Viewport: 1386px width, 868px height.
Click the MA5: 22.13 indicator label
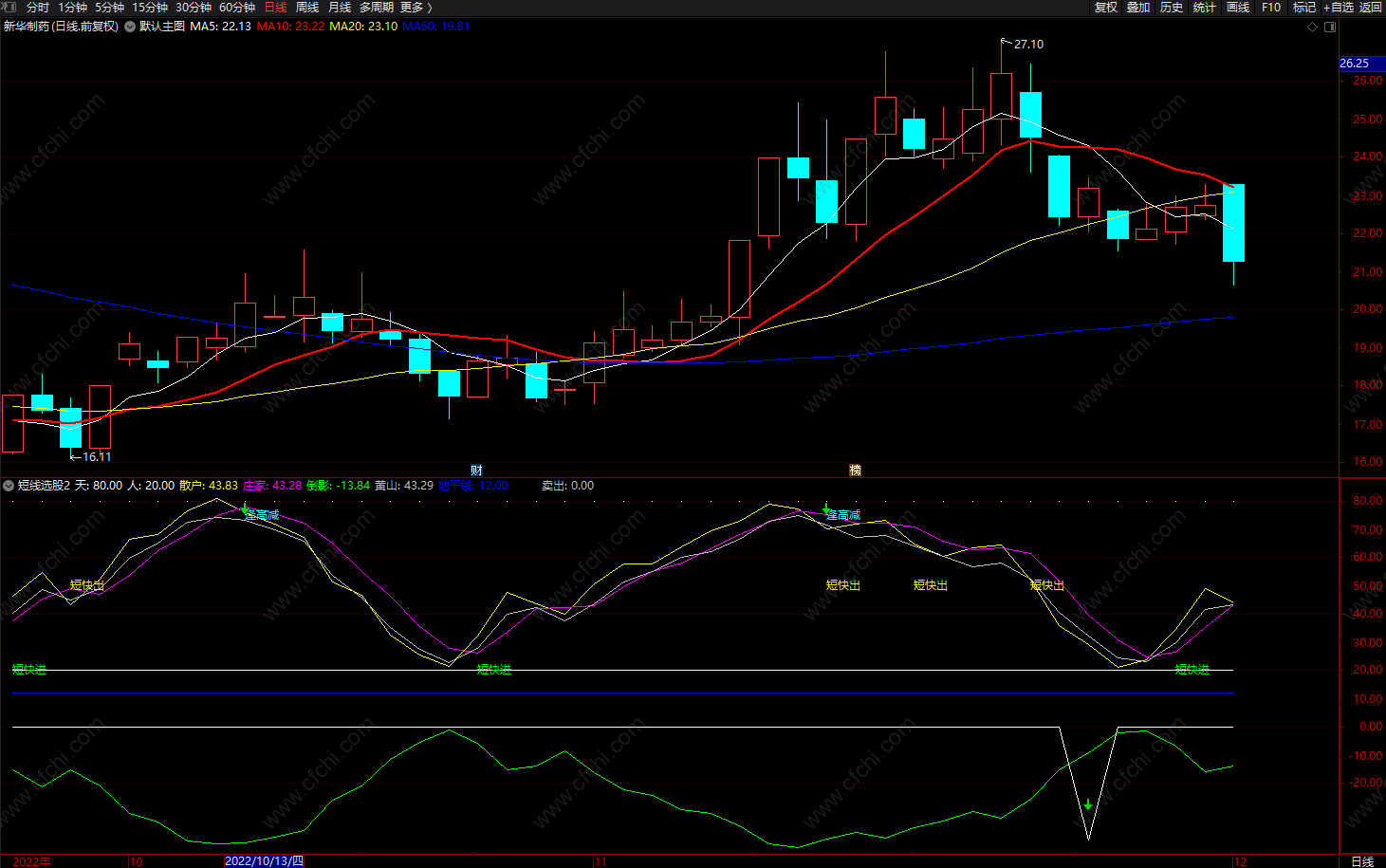tap(220, 27)
